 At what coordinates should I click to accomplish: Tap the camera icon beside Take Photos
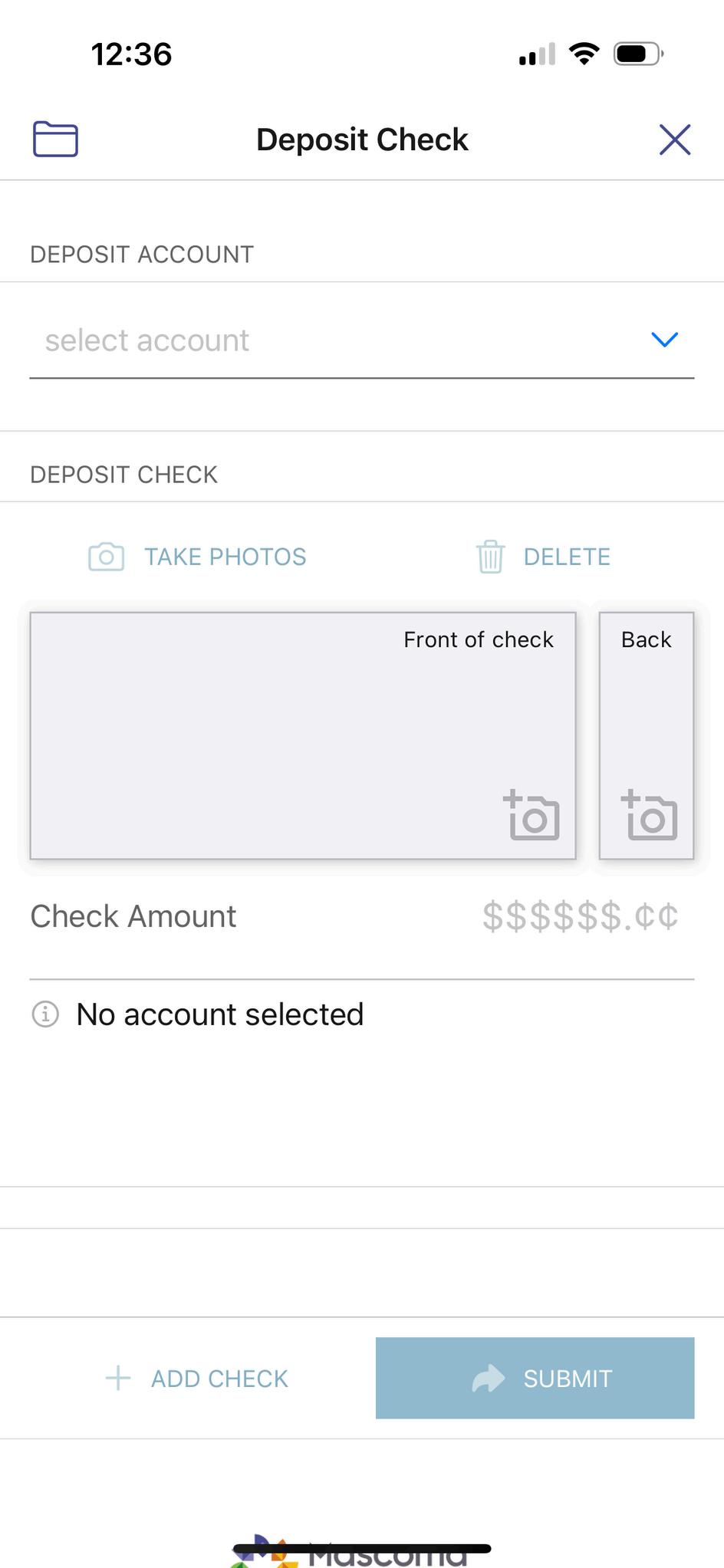pyautogui.click(x=106, y=557)
